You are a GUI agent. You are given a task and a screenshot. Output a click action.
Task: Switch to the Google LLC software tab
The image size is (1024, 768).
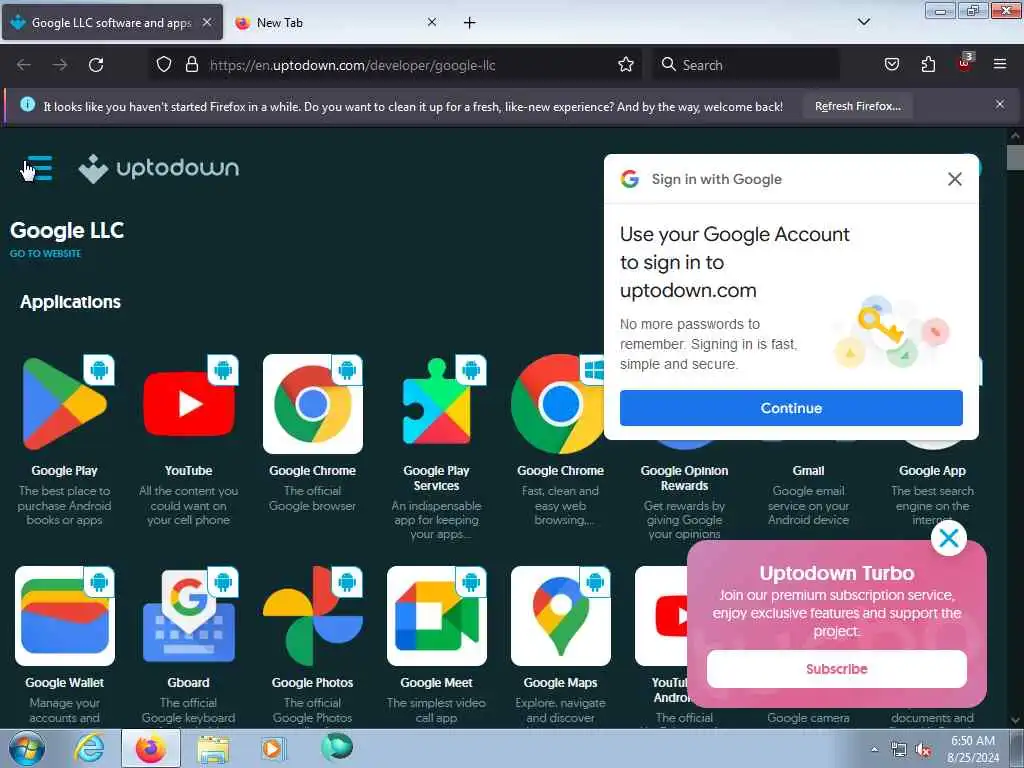(112, 22)
